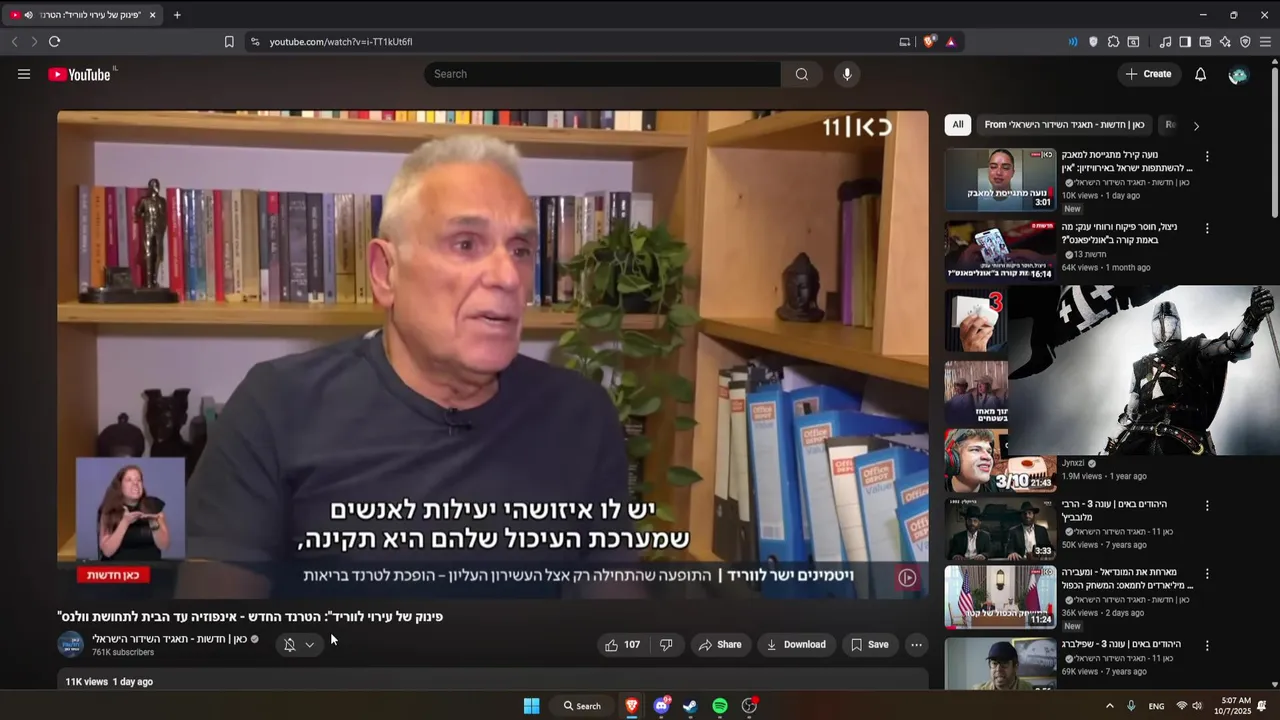Screen dimensions: 1280x720
Task: Save the video to a playlist
Action: pos(869,645)
